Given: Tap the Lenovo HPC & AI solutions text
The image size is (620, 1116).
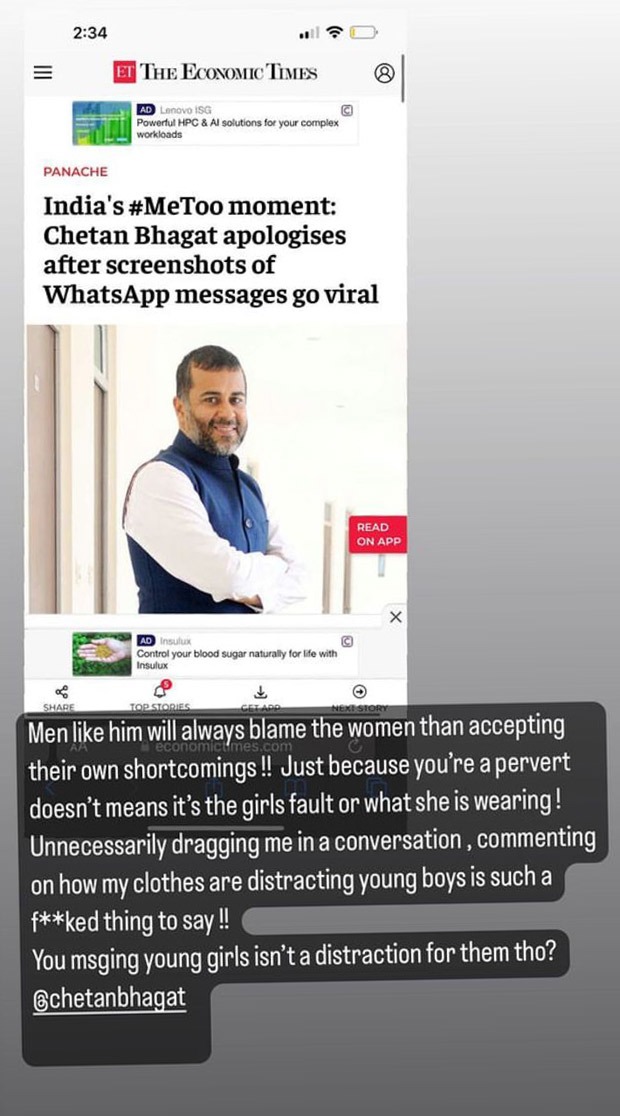Looking at the screenshot, I should tap(237, 128).
